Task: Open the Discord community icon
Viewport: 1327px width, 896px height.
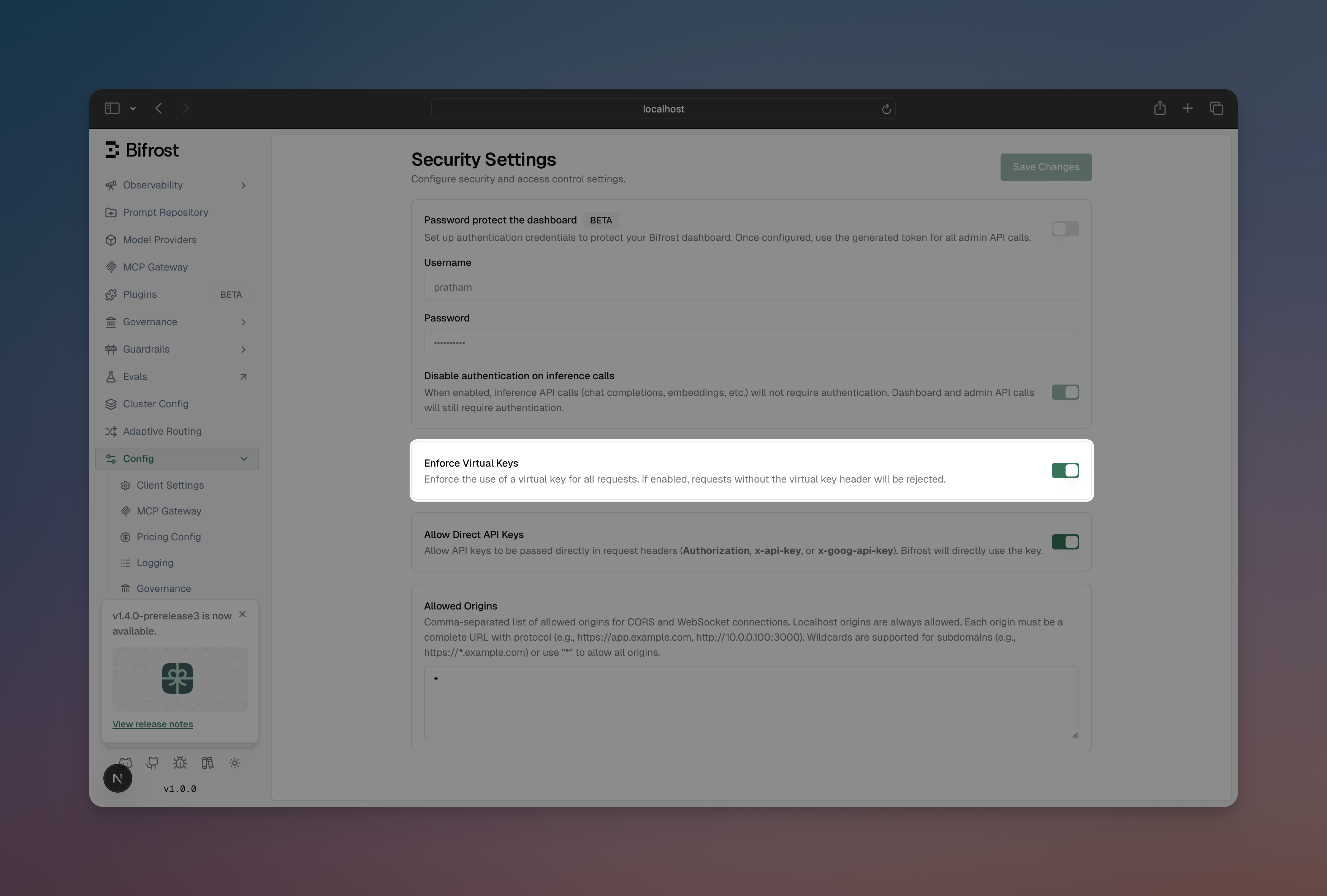Action: click(x=126, y=763)
